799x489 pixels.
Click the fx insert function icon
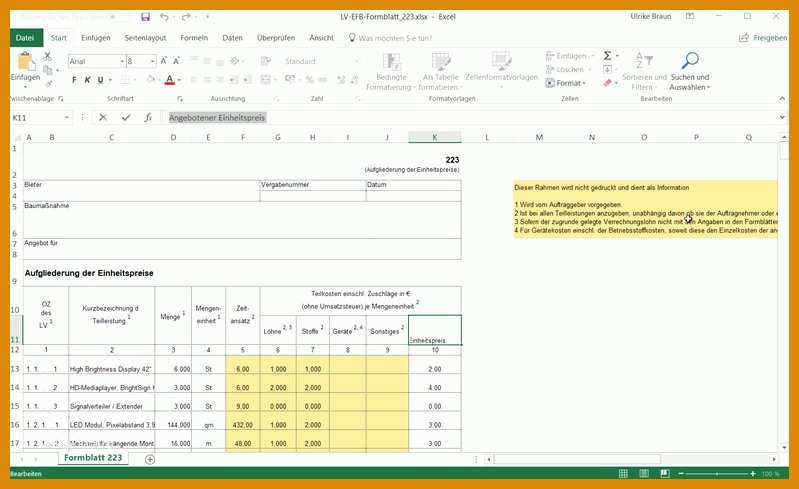point(148,118)
